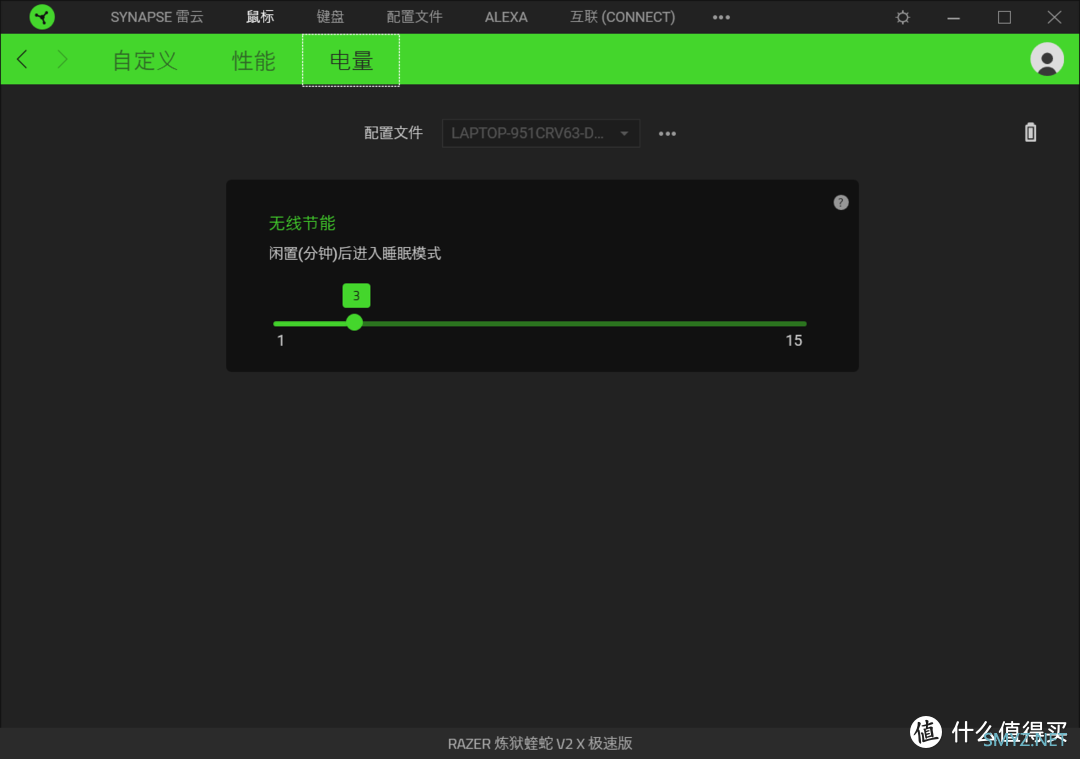The width and height of the screenshot is (1080, 759).
Task: Open the user account avatar
Action: pos(1047,59)
